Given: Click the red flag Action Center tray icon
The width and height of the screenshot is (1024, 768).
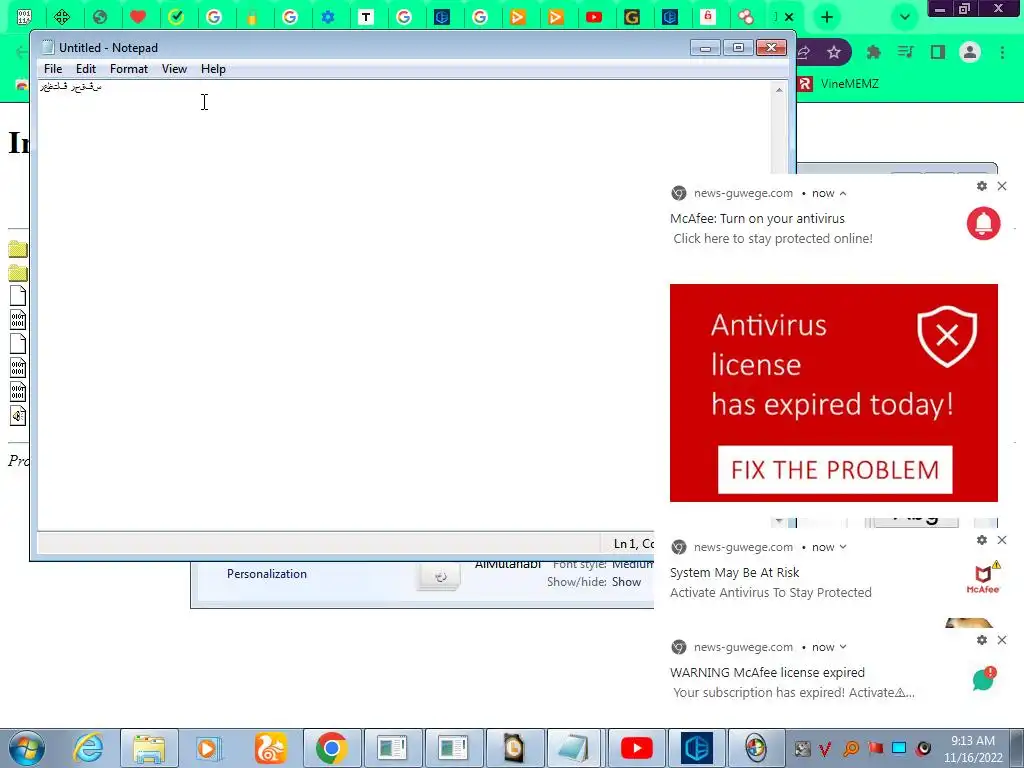Looking at the screenshot, I should tap(875, 748).
